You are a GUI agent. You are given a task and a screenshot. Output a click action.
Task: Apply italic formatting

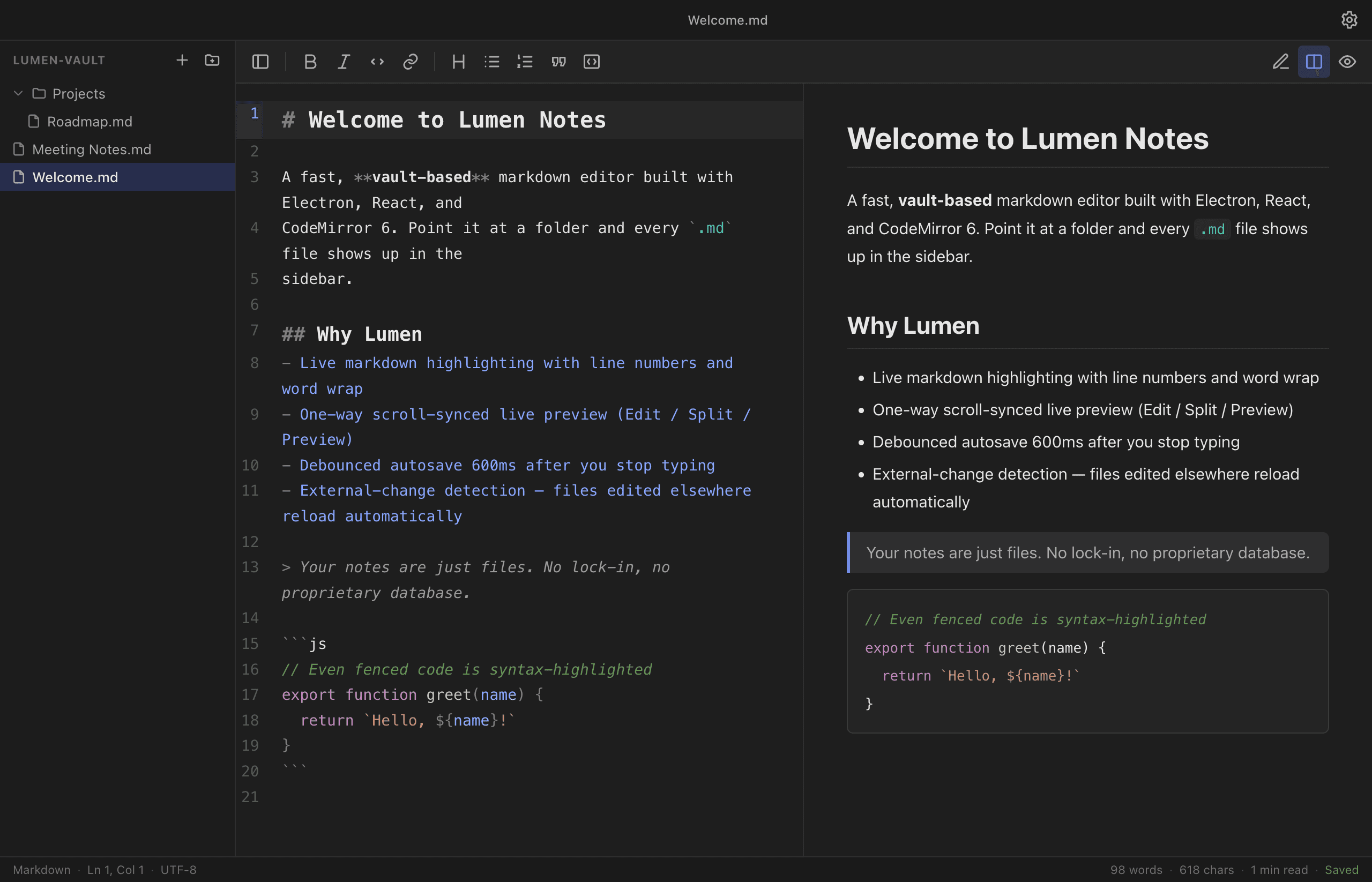click(x=343, y=62)
